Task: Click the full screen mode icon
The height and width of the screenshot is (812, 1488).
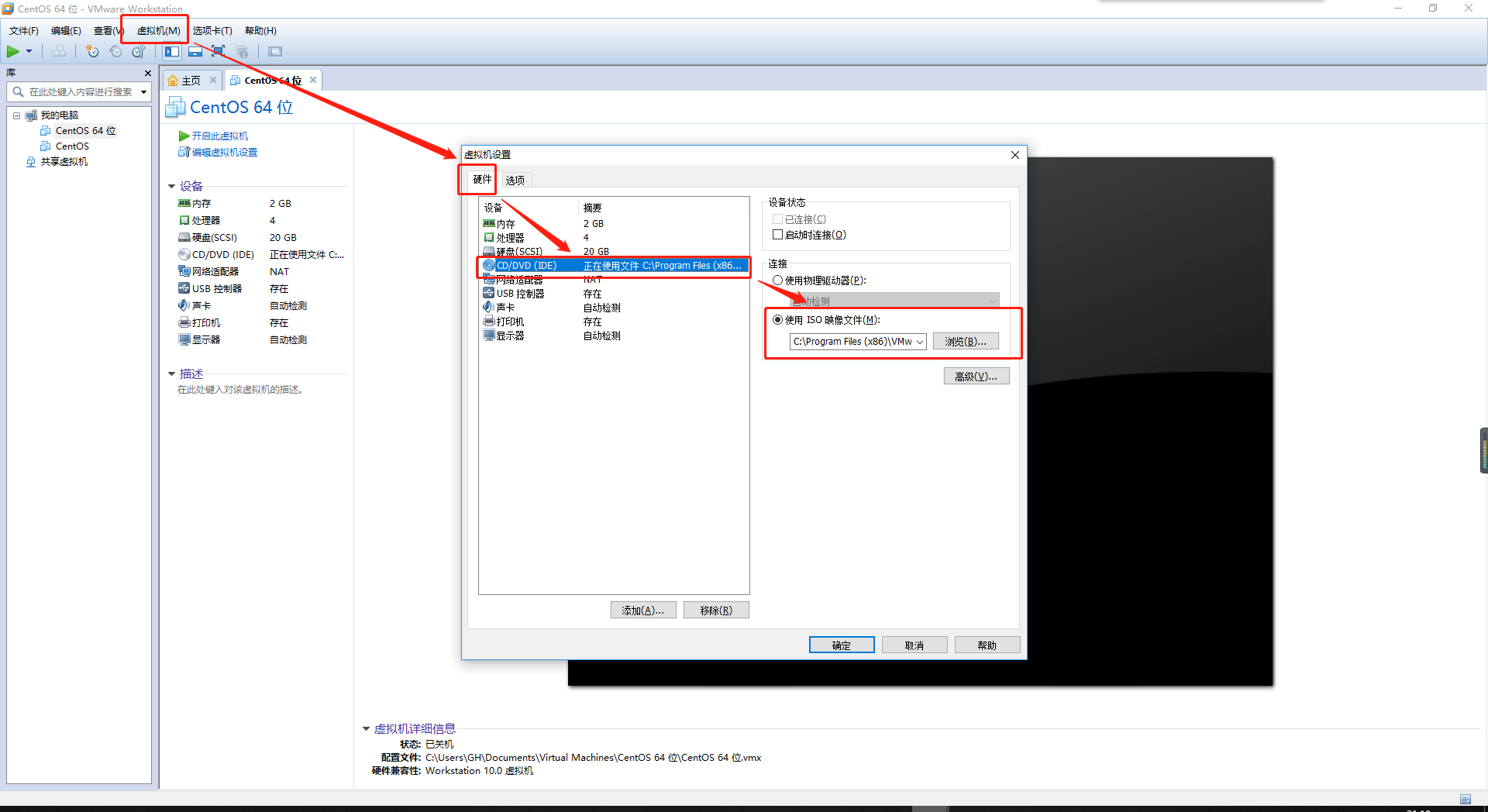Action: click(219, 52)
